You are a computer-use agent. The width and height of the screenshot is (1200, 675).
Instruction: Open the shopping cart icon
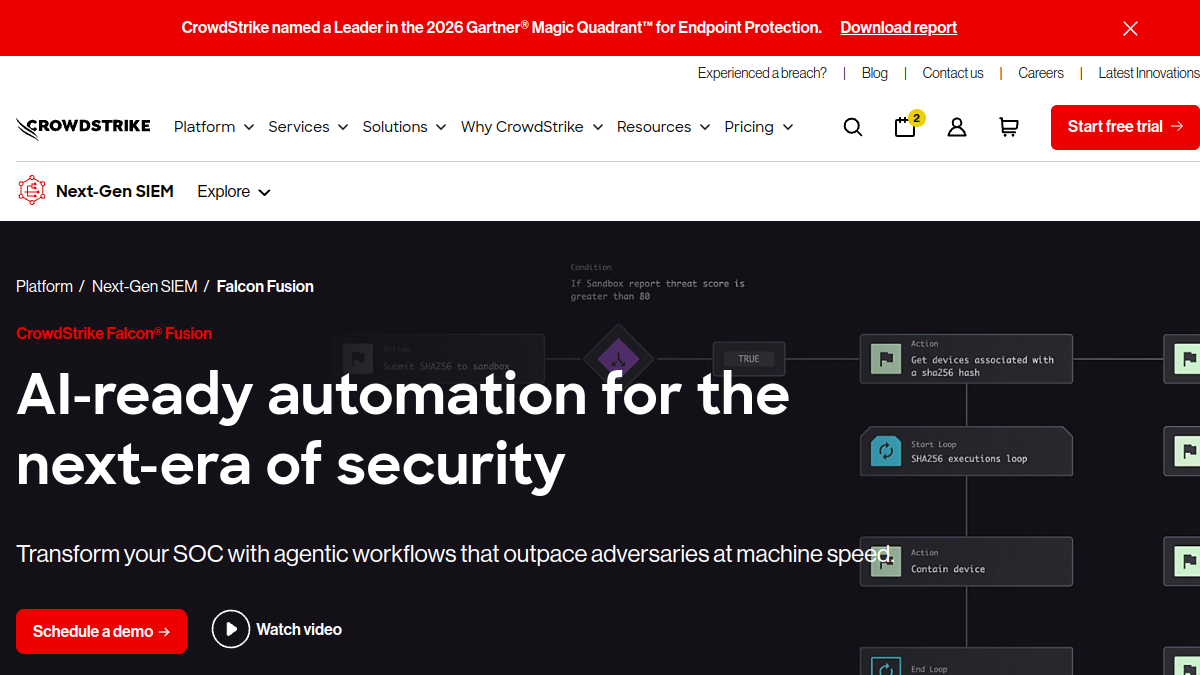tap(1009, 127)
